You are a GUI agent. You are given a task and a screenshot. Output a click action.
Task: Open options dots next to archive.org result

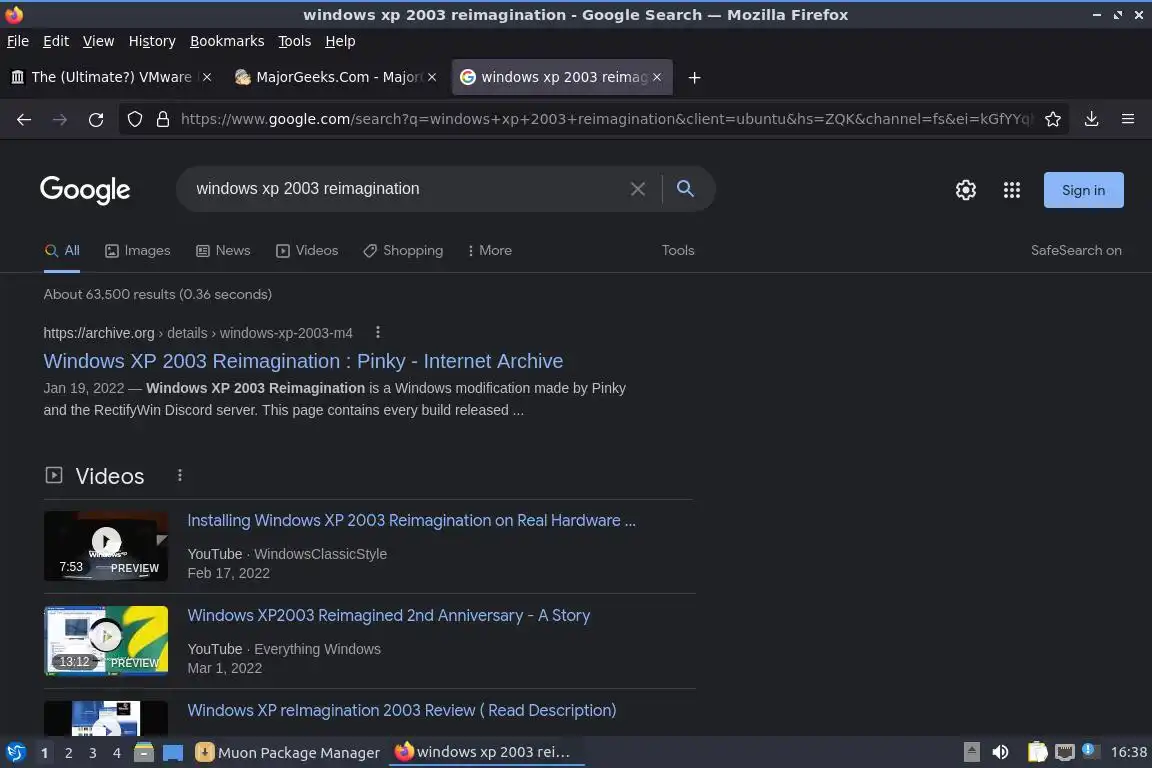(378, 332)
